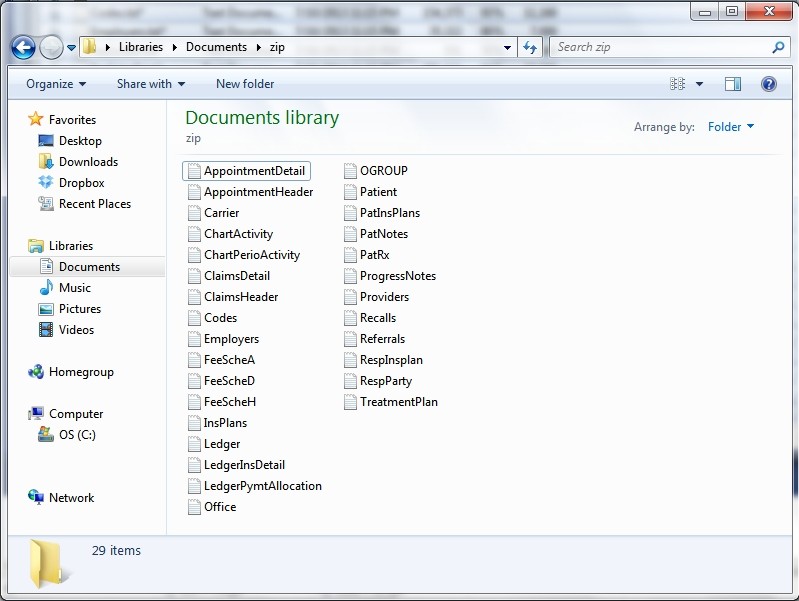Click the Carrier file icon
This screenshot has width=799, height=601.
tap(194, 213)
